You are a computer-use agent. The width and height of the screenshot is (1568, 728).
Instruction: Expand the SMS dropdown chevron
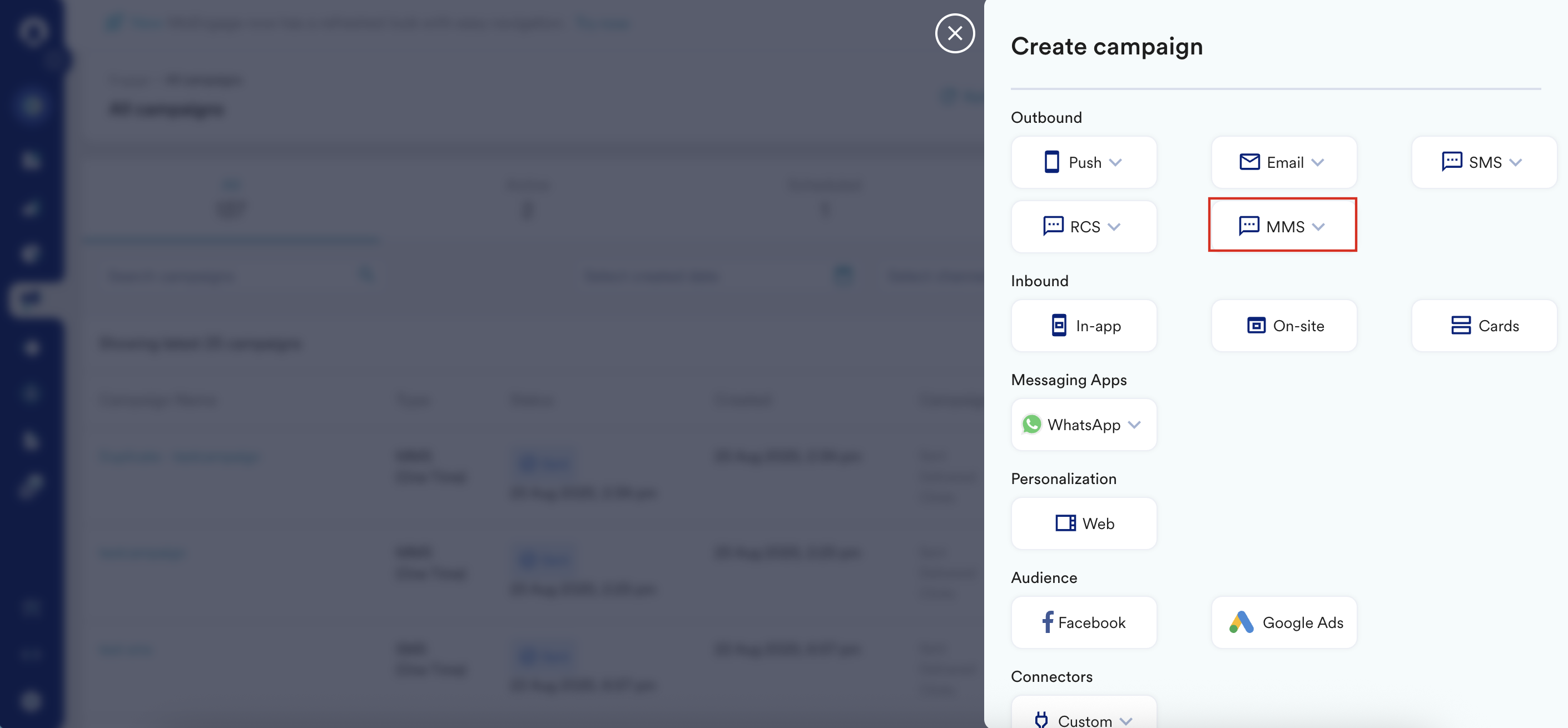(x=1516, y=162)
